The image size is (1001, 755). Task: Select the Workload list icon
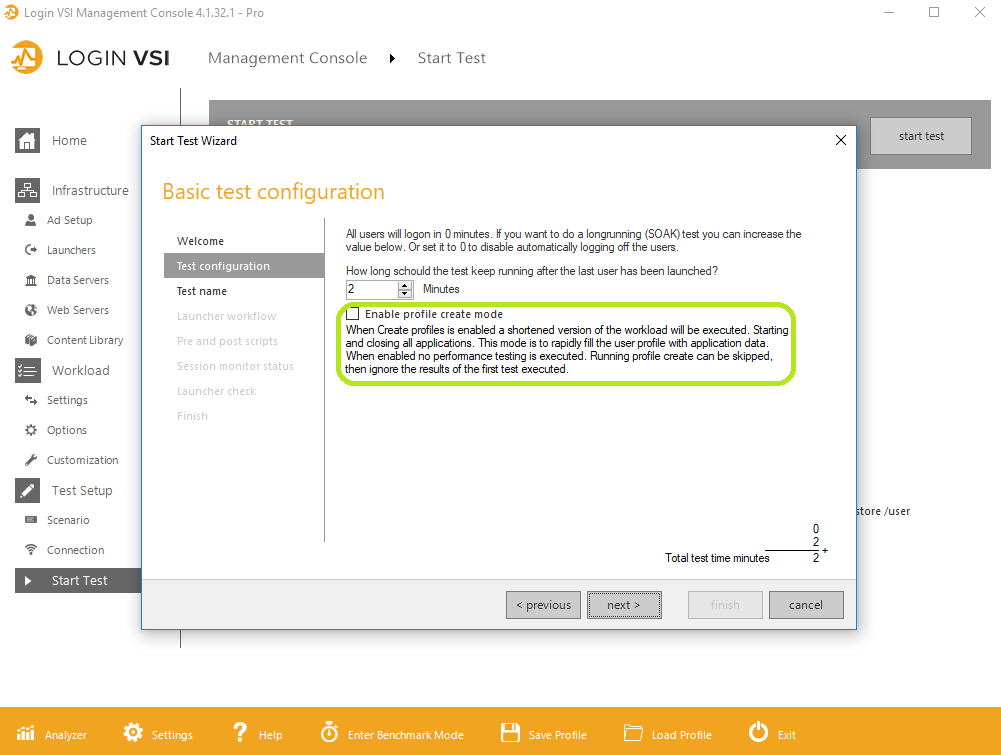pos(27,370)
